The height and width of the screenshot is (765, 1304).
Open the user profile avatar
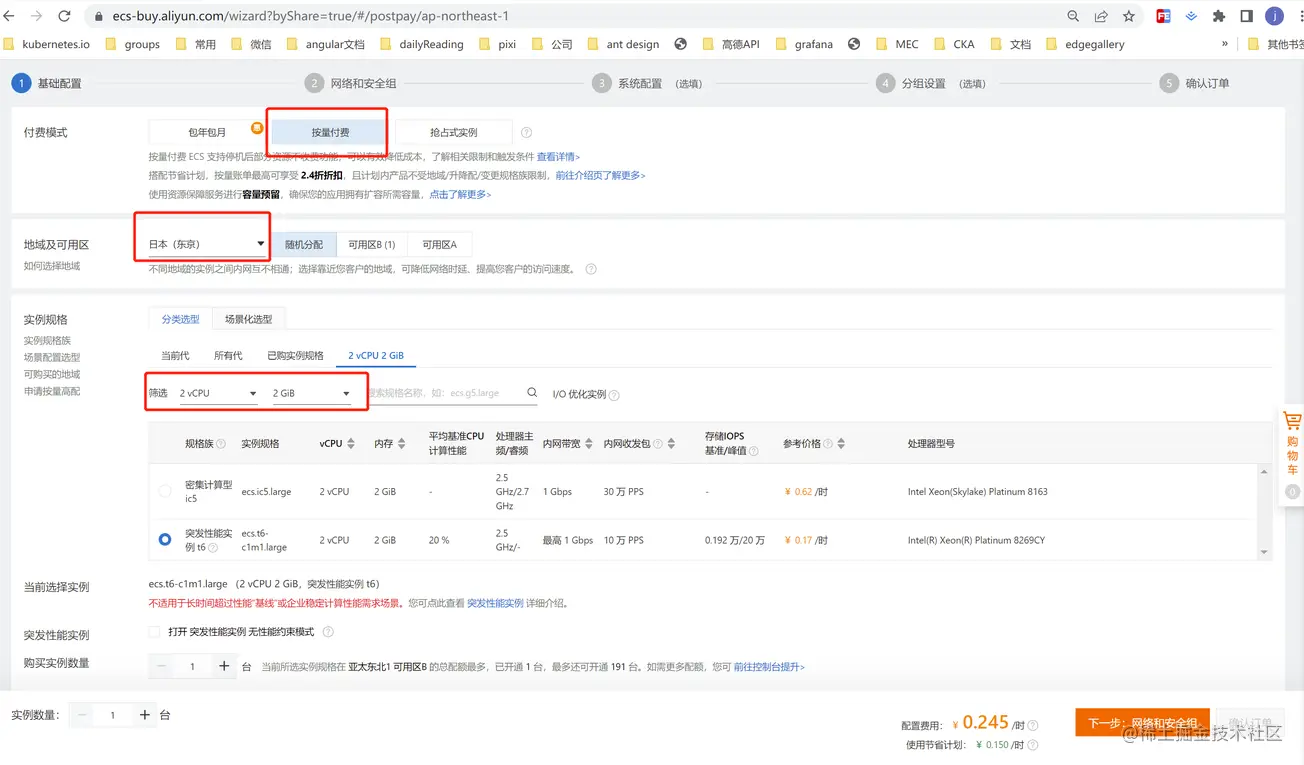click(x=1275, y=17)
